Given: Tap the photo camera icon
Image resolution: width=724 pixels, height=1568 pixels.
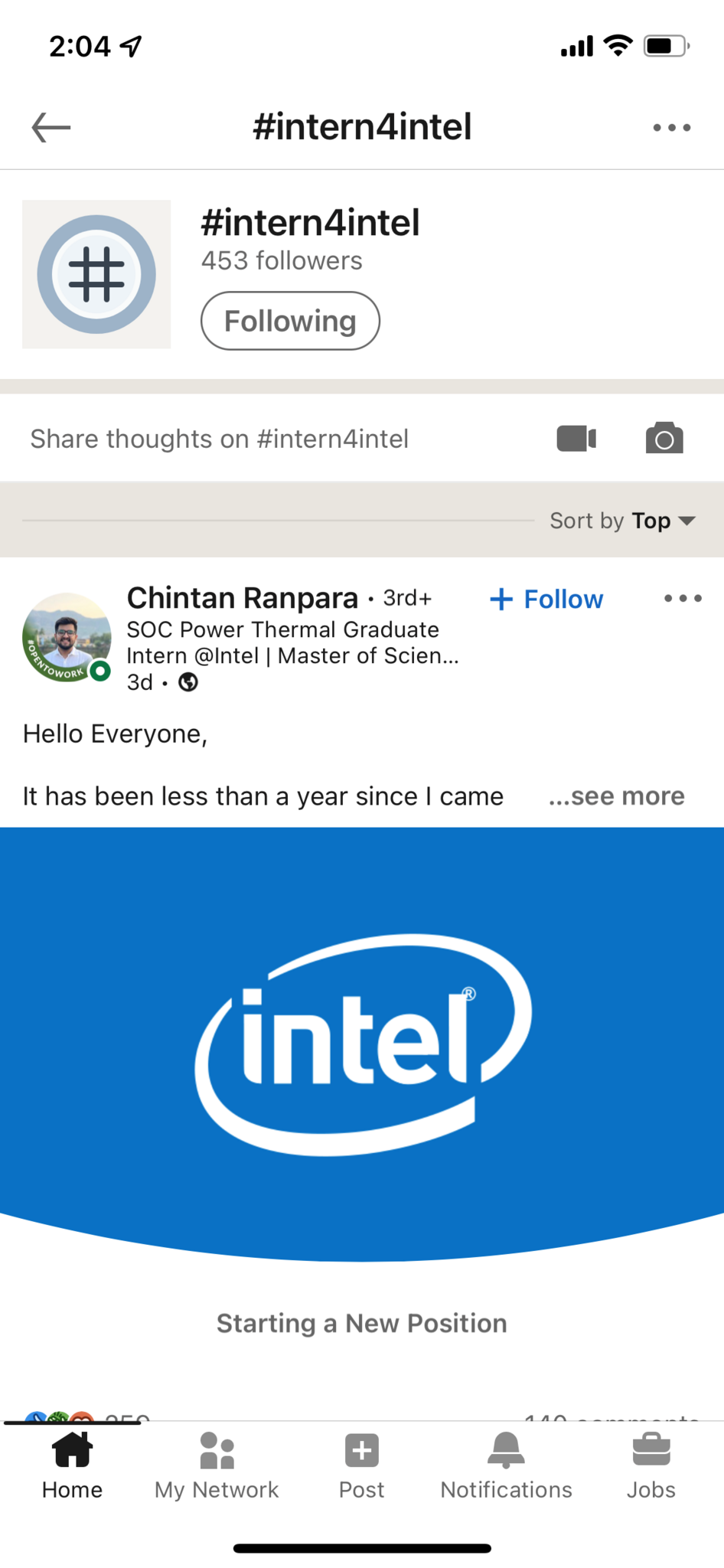Looking at the screenshot, I should pyautogui.click(x=664, y=439).
